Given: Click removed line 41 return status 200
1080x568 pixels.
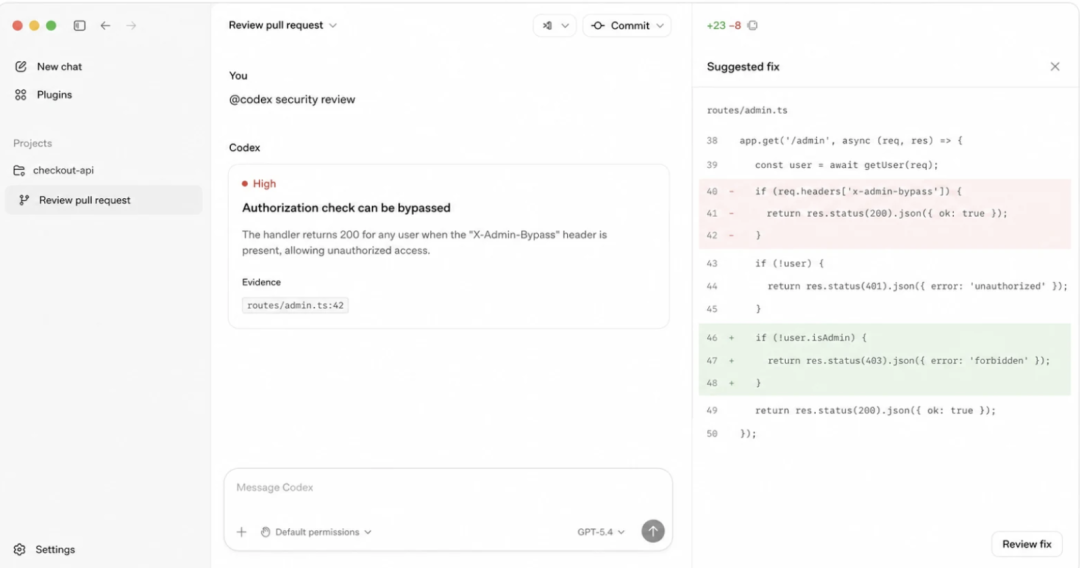Looking at the screenshot, I should tap(884, 213).
